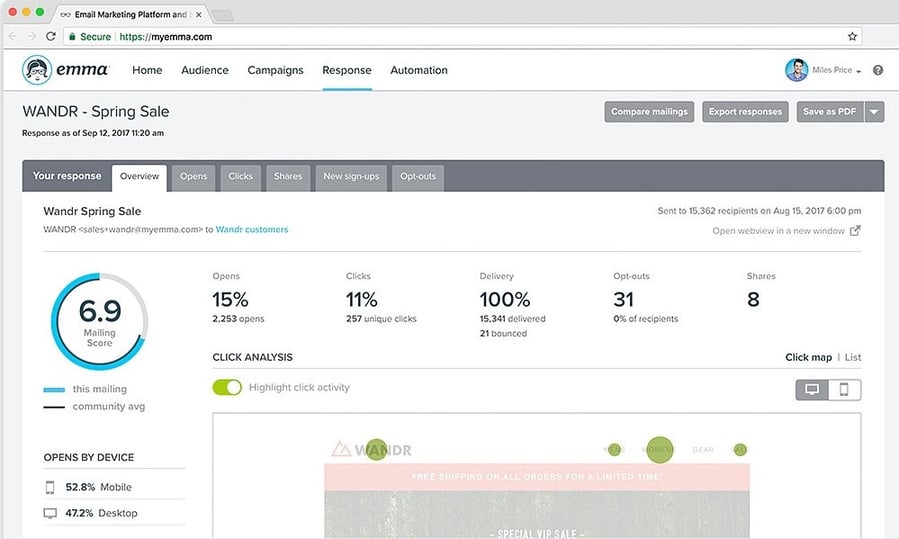Switch click map to desktop view icon
Viewport: 899px width, 539px height.
pos(812,389)
